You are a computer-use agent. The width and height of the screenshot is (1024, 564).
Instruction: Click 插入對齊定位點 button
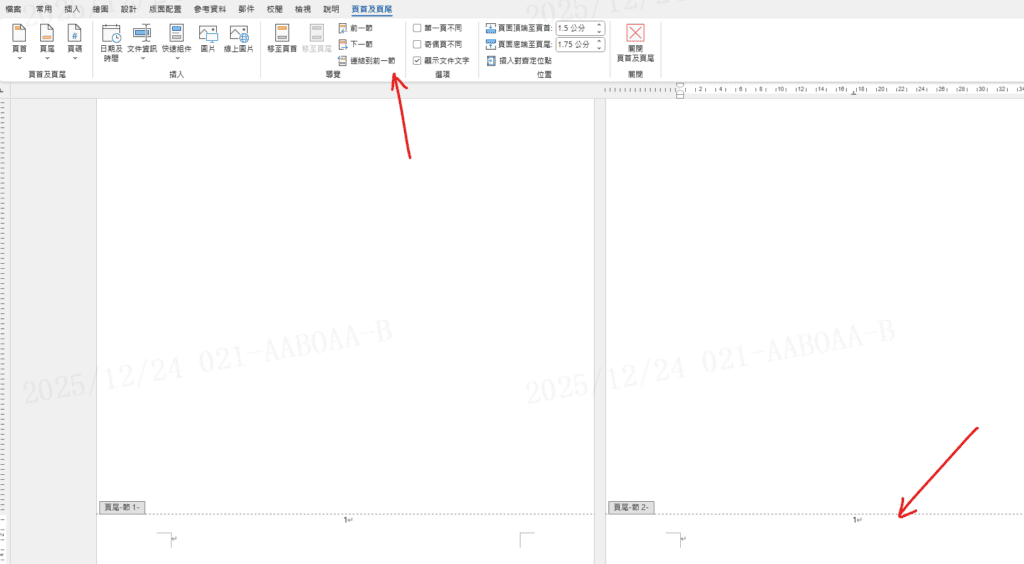tap(519, 60)
